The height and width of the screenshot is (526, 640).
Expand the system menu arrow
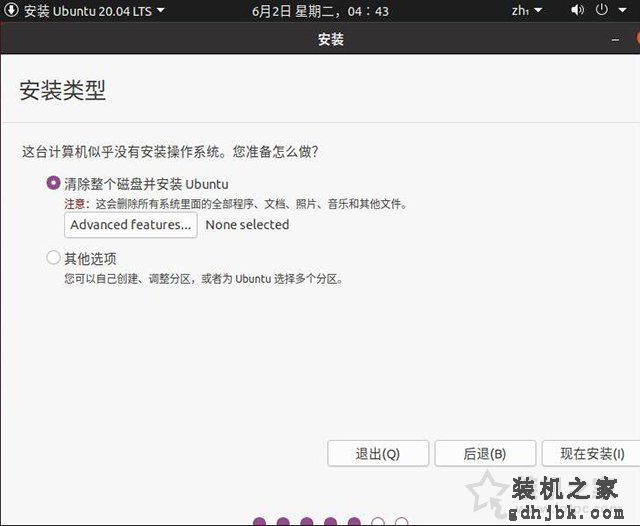click(622, 10)
